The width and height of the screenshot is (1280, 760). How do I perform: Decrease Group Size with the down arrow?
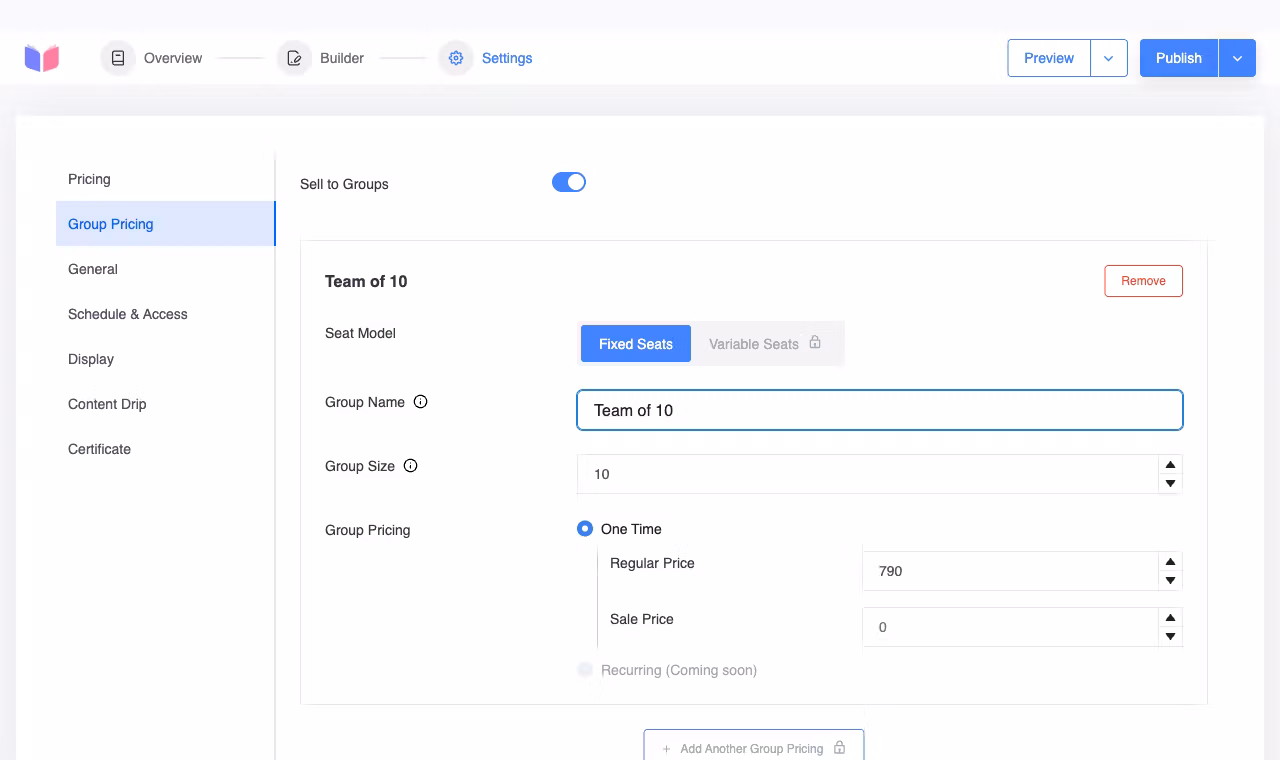tap(1170, 484)
